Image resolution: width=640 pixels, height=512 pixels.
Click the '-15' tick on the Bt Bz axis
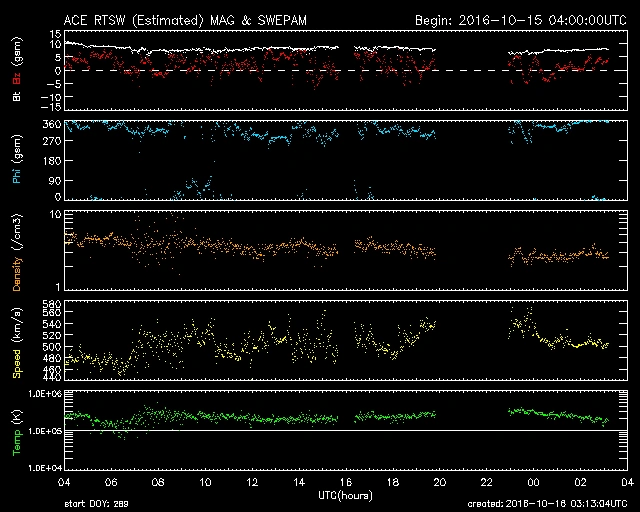coord(51,107)
